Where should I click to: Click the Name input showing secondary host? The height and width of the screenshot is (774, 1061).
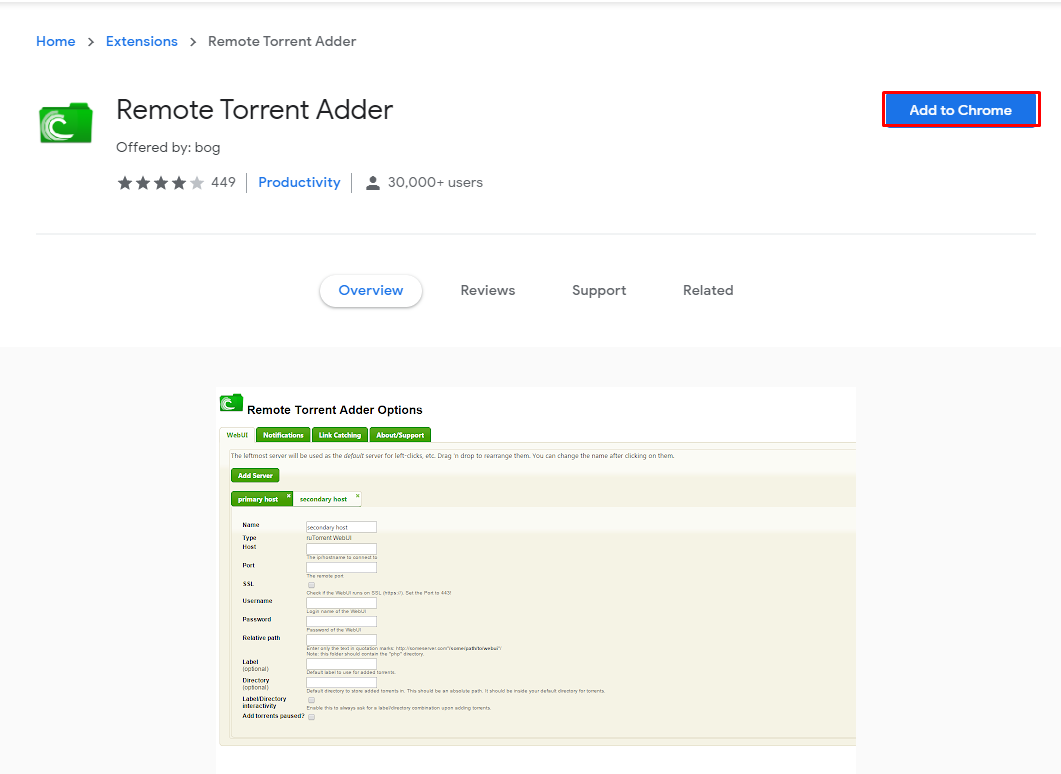341,527
